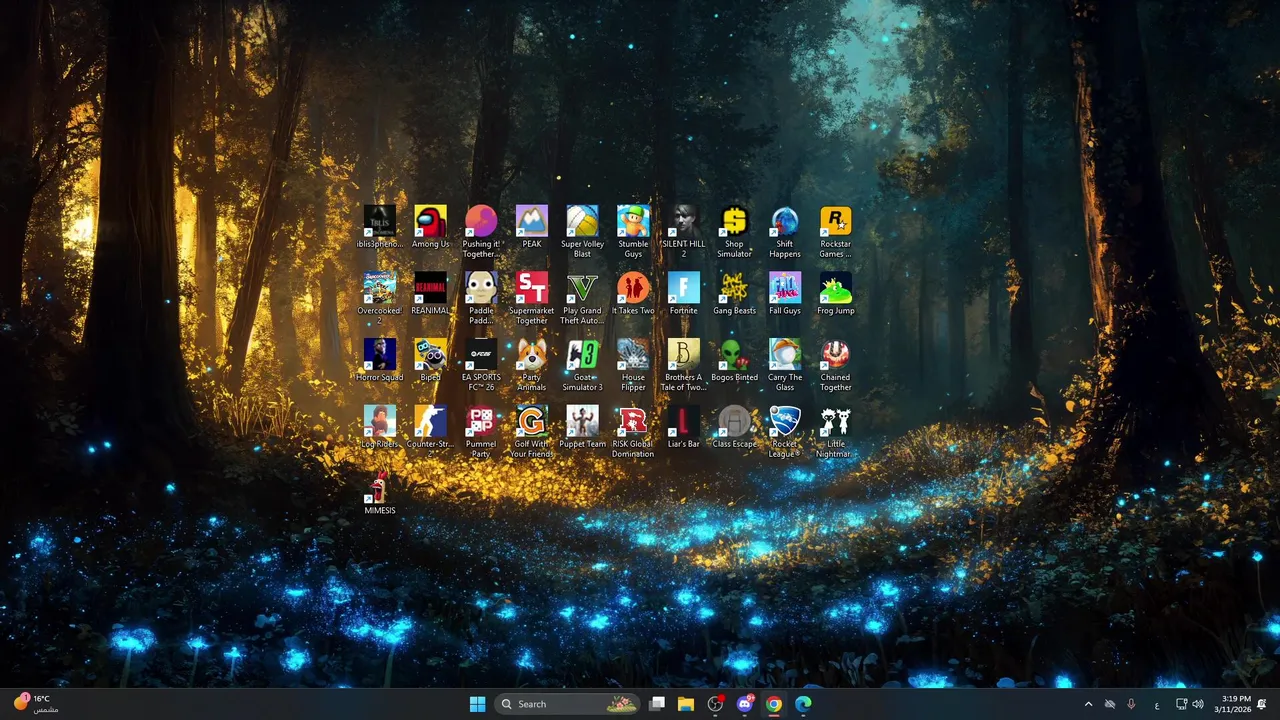Select the Rockstar Games launcher shortcut
The height and width of the screenshot is (720, 1280).
point(836,232)
